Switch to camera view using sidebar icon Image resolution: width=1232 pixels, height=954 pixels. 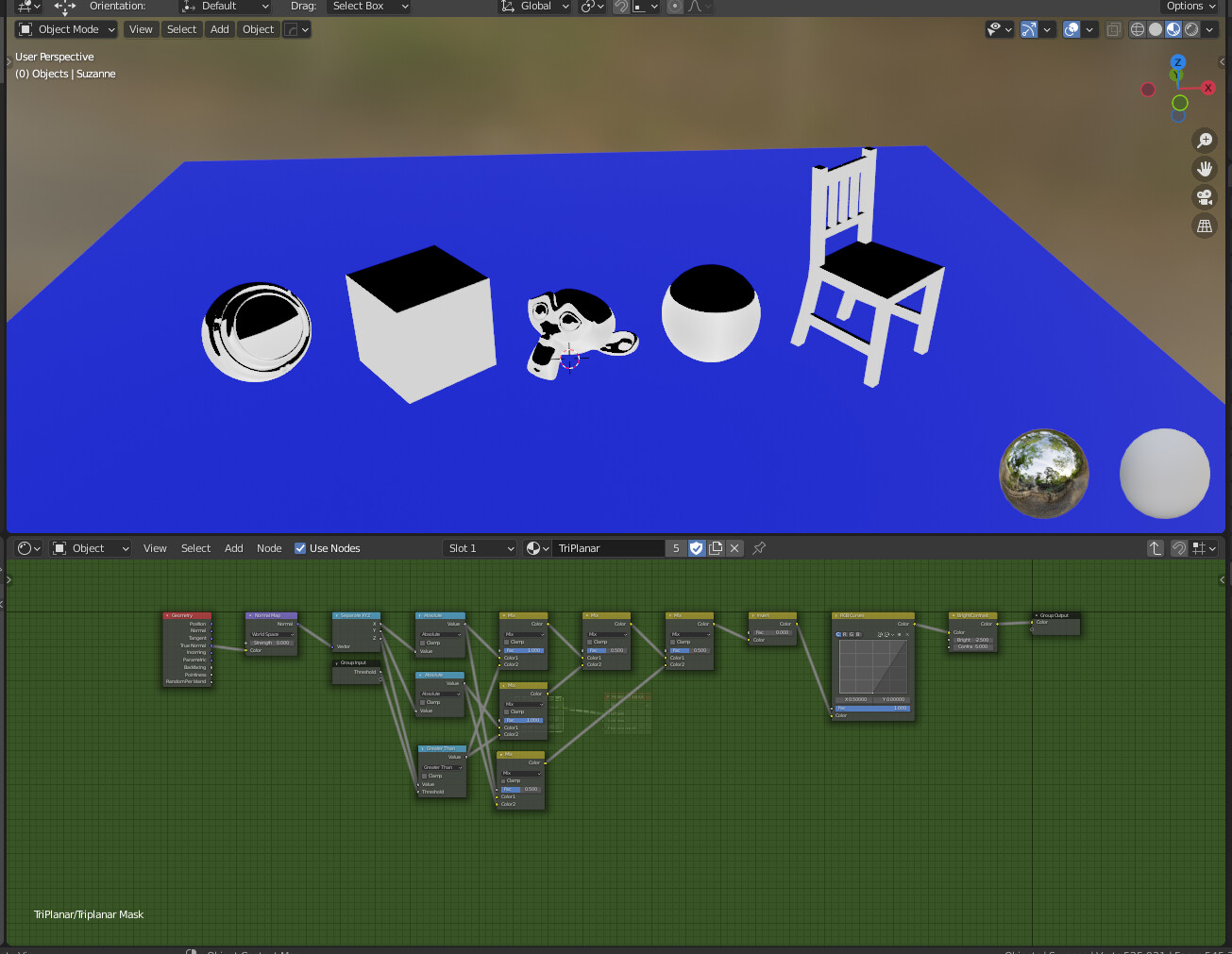coord(1205,197)
